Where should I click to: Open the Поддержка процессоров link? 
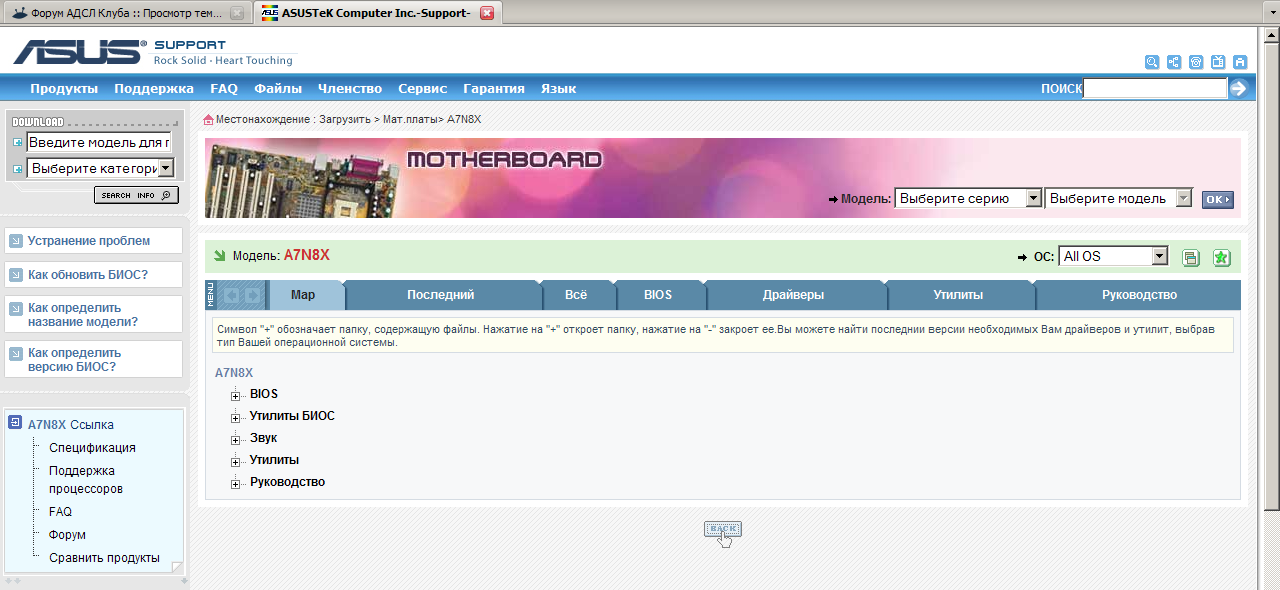click(x=86, y=480)
